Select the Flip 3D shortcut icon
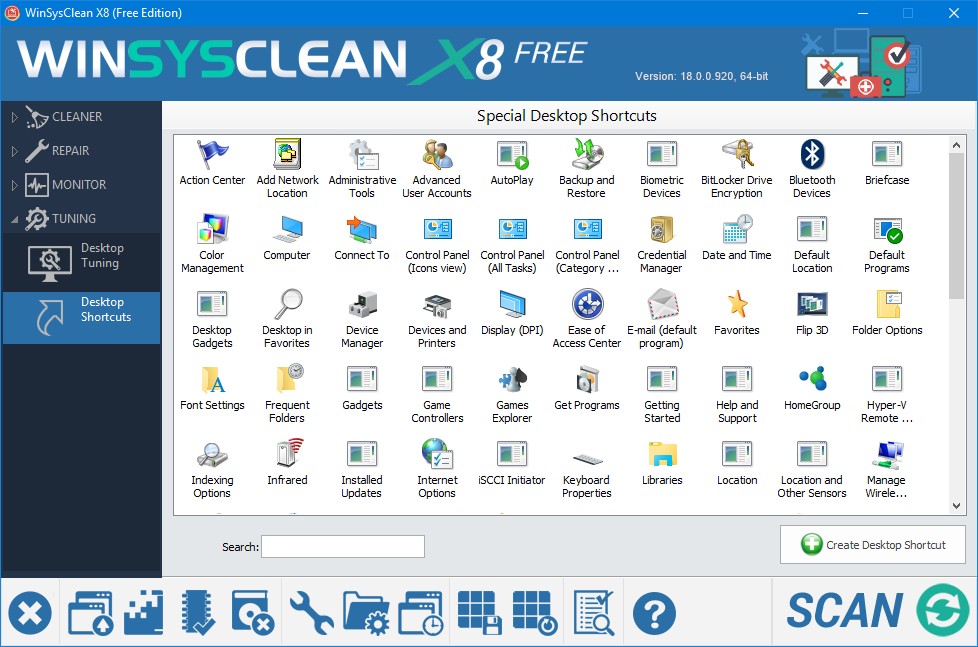Screen dimensions: 978x647 pos(812,304)
